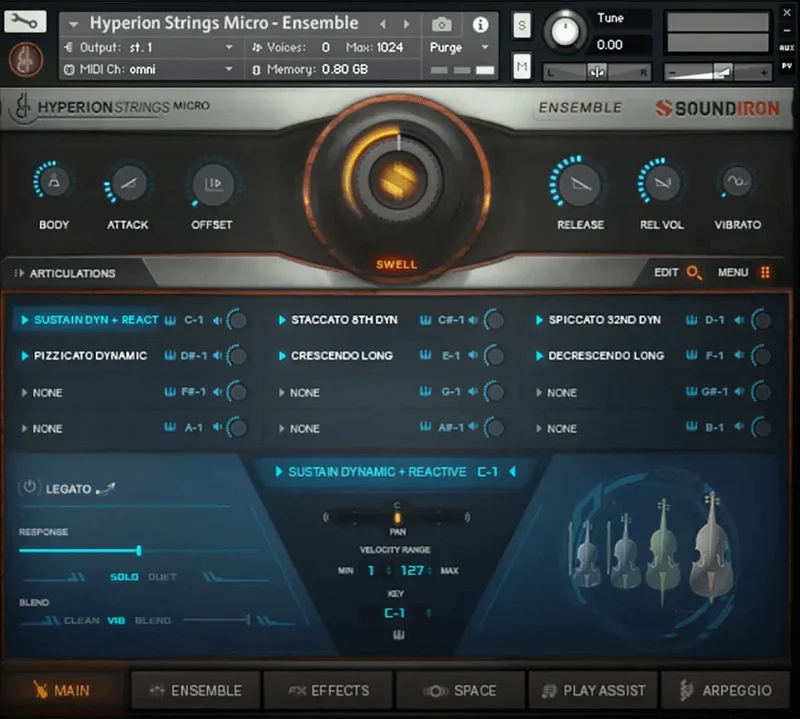Viewport: 800px width, 719px height.
Task: Click the Edit button label
Action: [x=666, y=272]
